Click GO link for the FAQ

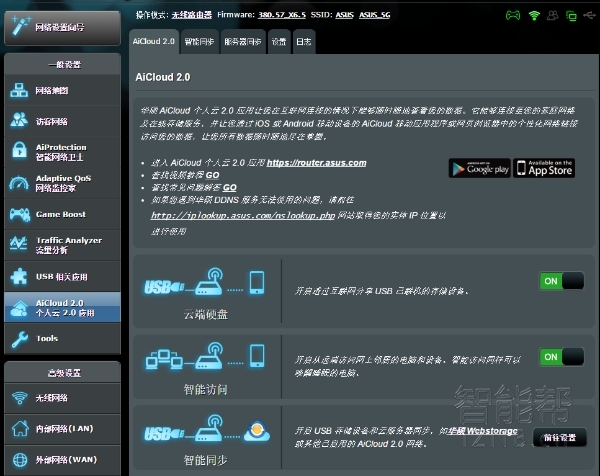tap(230, 187)
